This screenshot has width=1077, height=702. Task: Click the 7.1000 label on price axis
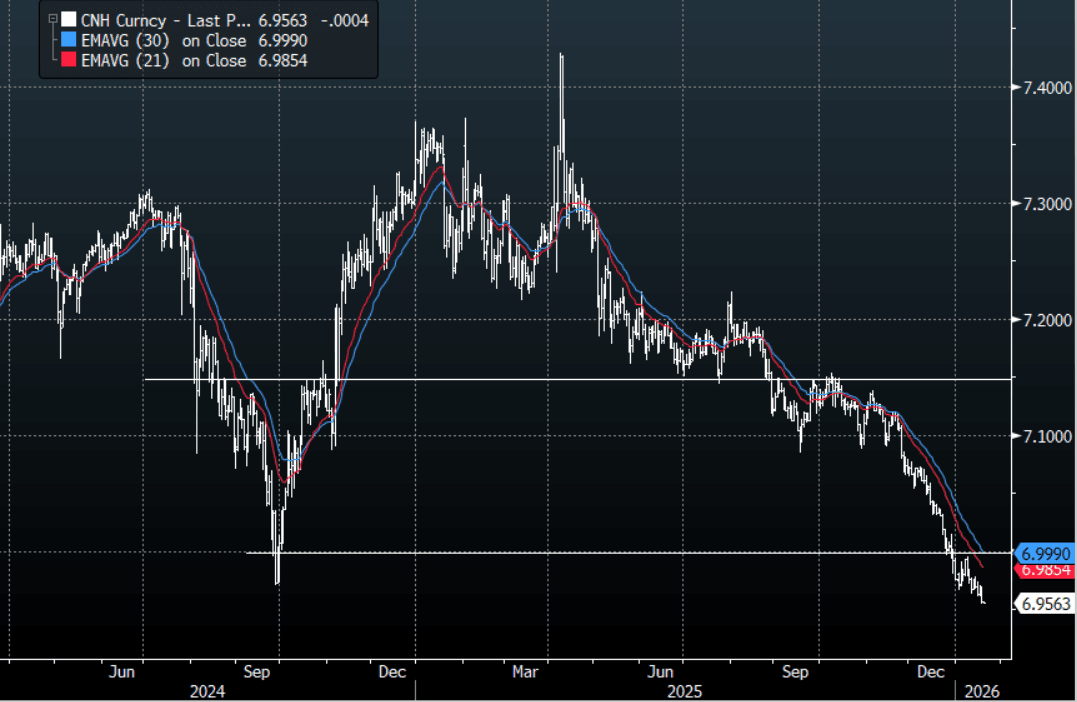point(1038,436)
